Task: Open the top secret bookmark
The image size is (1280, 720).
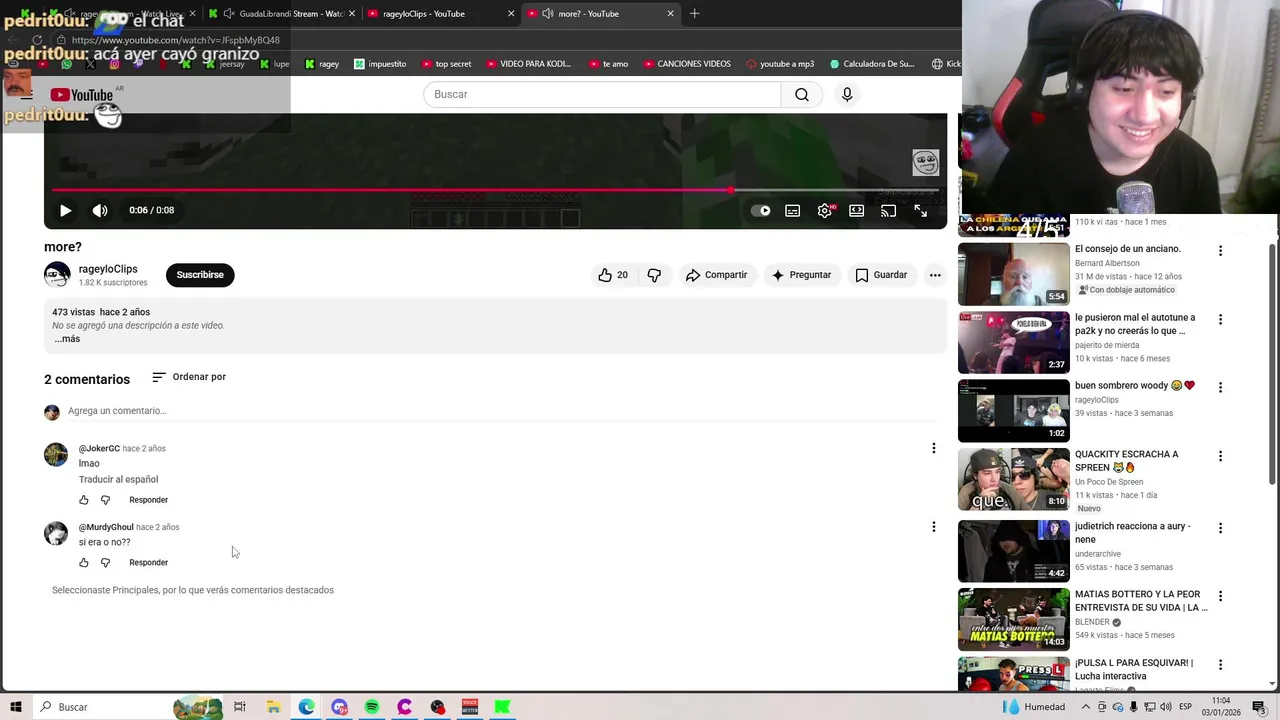Action: [x=446, y=64]
